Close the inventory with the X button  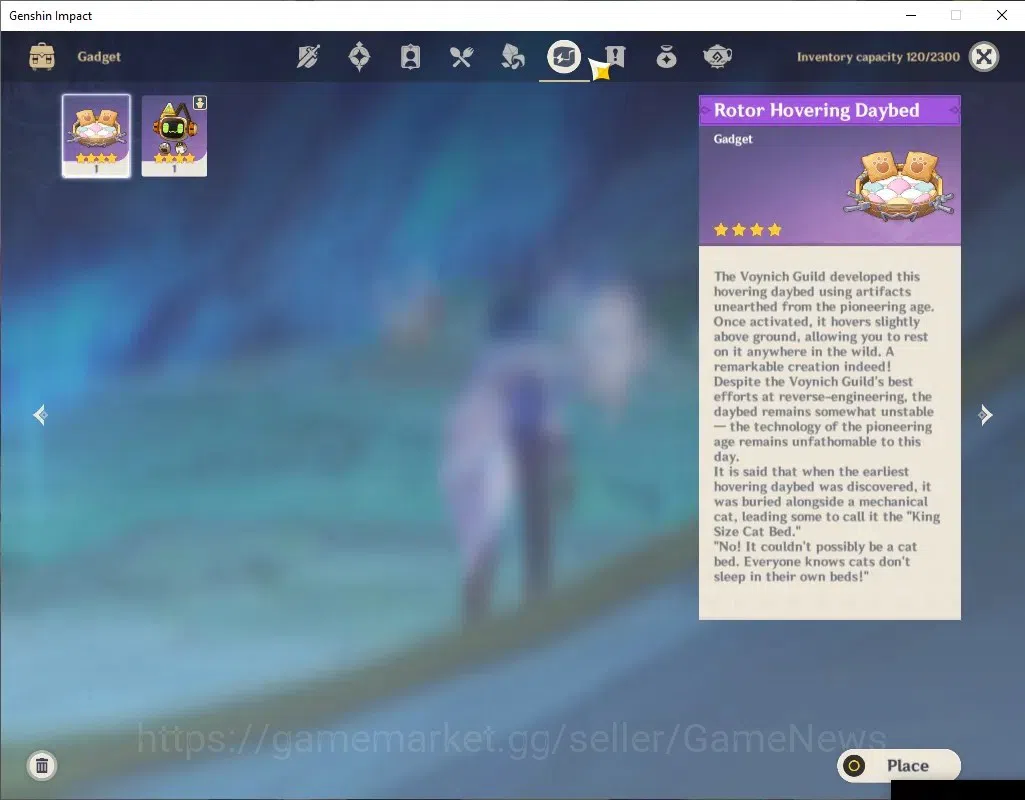[x=984, y=57]
